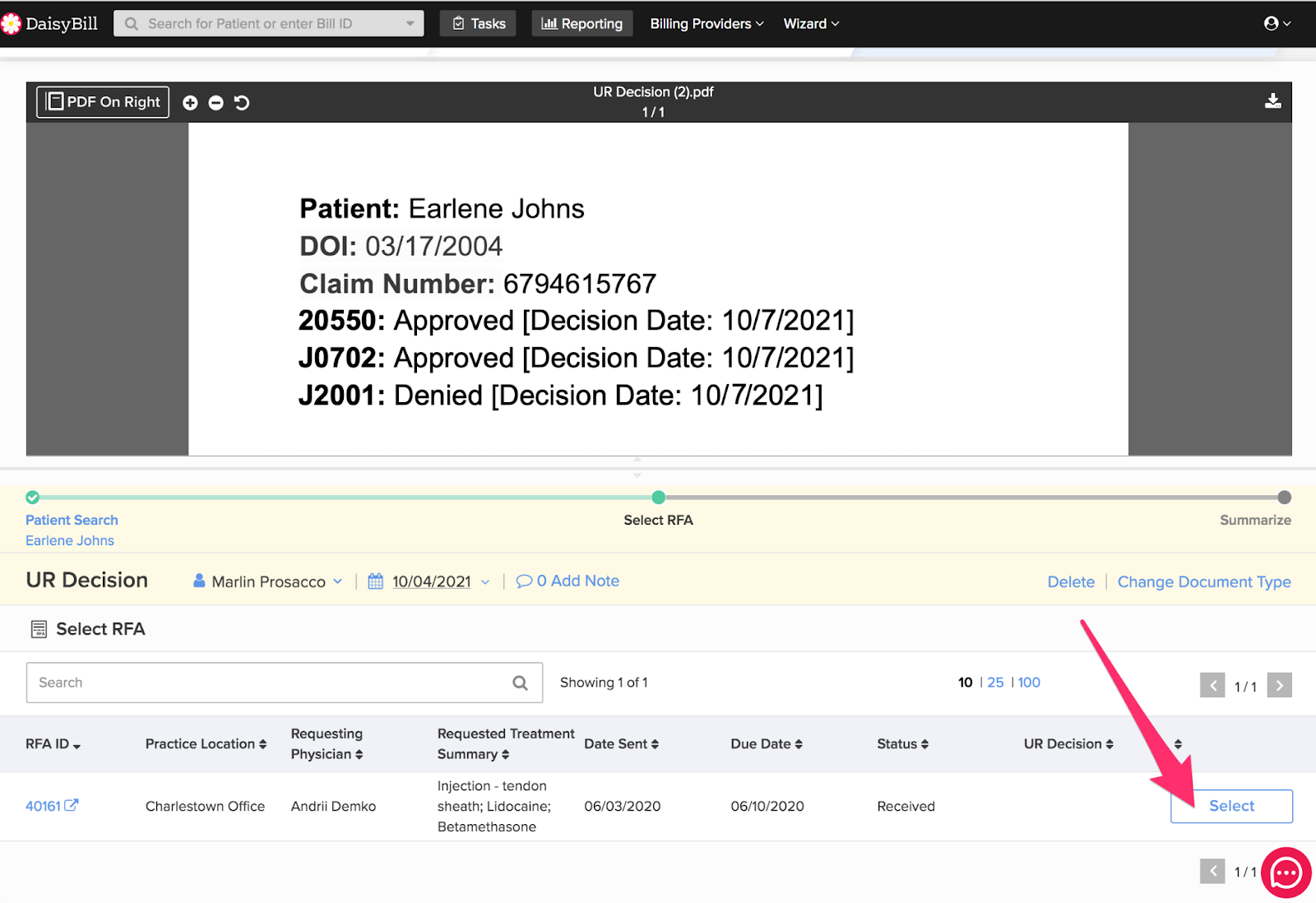Click the Patient Search step
1316x903 pixels.
[72, 520]
